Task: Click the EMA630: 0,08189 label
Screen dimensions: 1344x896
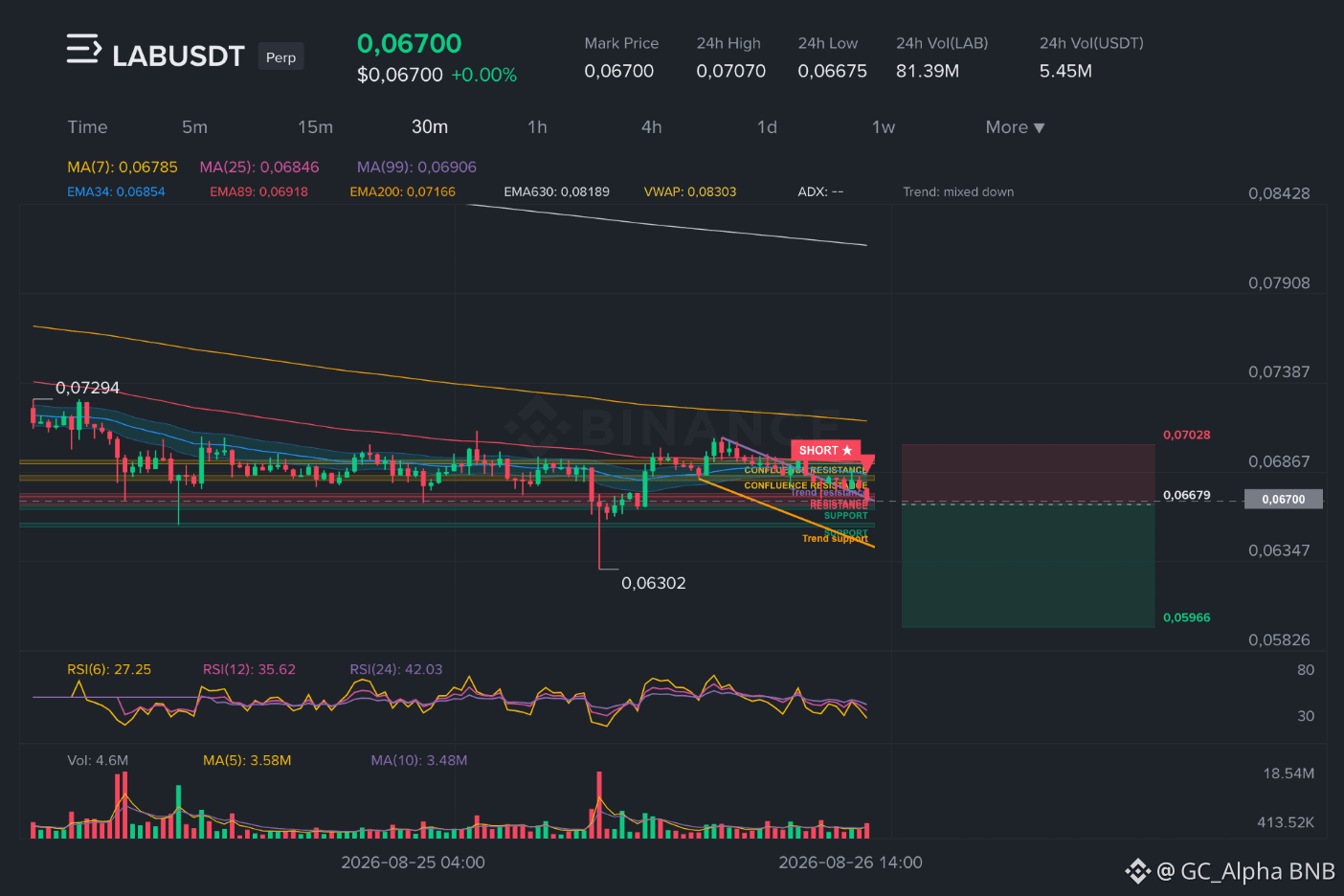Action: click(x=556, y=191)
